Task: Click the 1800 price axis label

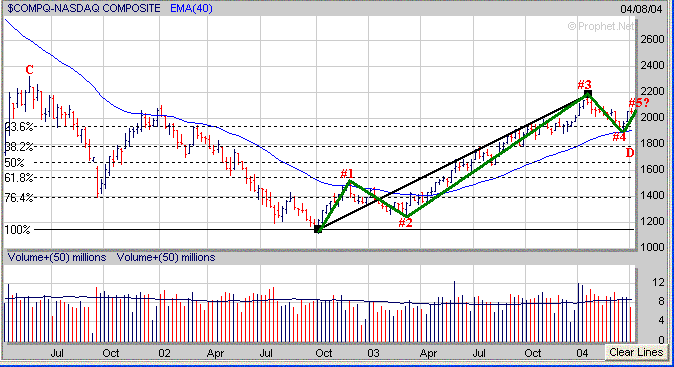Action: (652, 143)
